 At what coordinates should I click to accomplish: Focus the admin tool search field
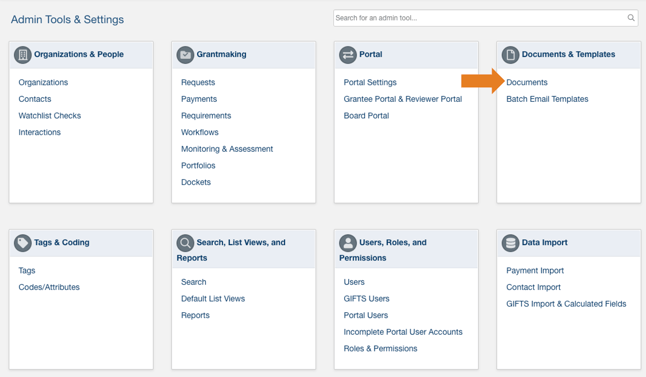pos(485,18)
